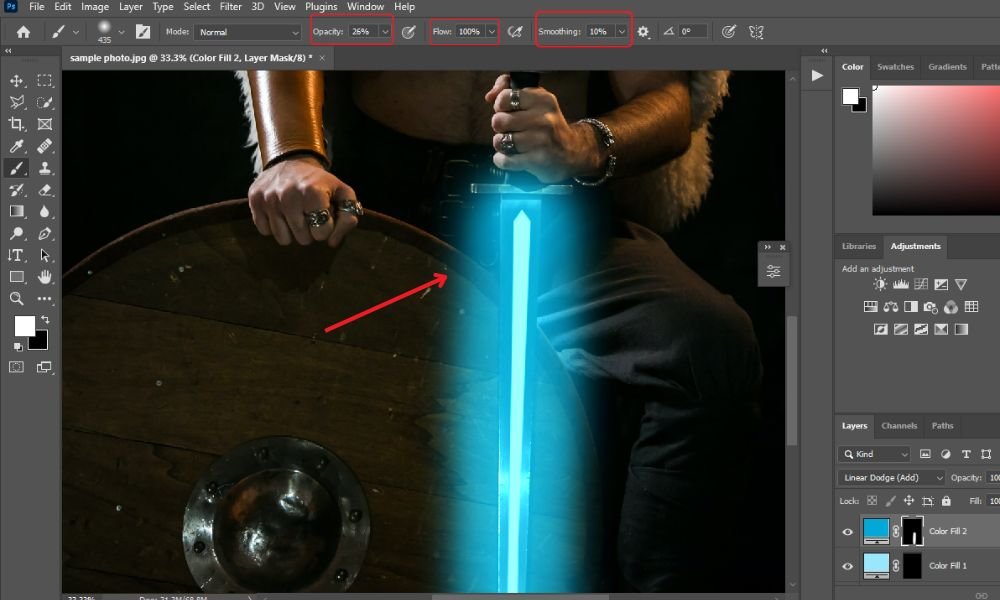
Task: Toggle symmetry paint butterfly options
Action: (x=756, y=31)
